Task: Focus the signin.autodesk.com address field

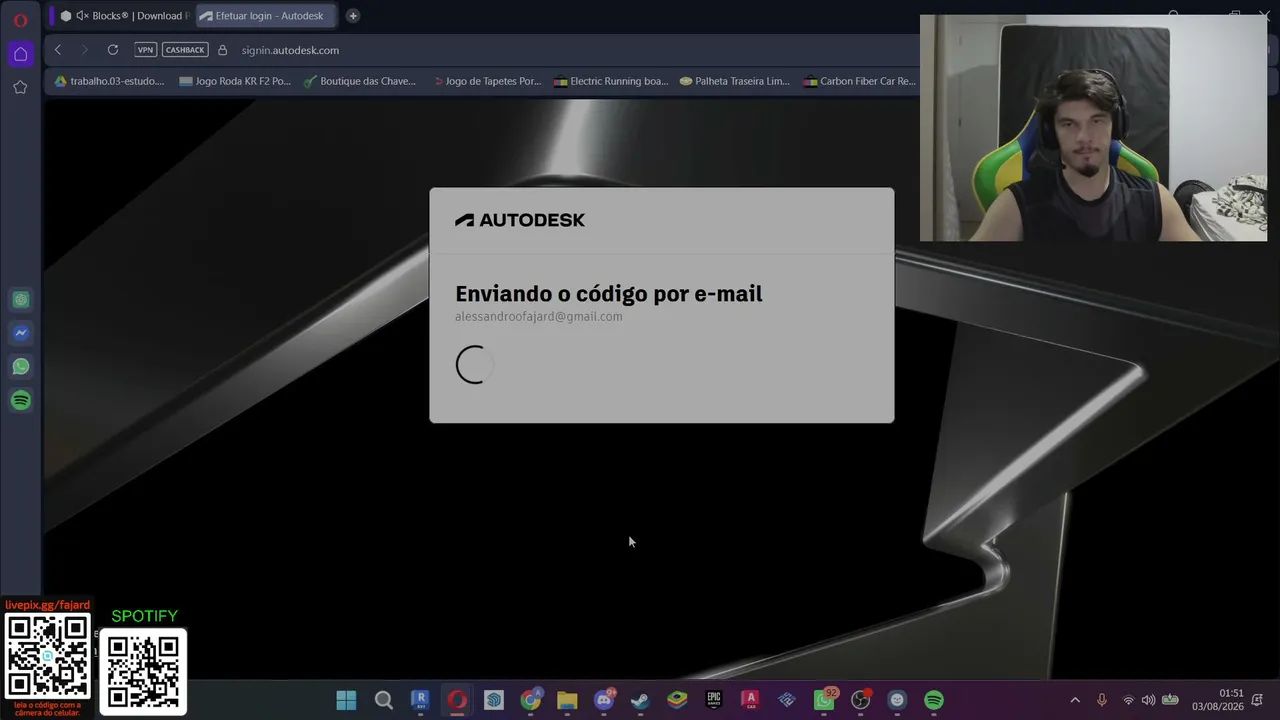Action: (x=290, y=50)
